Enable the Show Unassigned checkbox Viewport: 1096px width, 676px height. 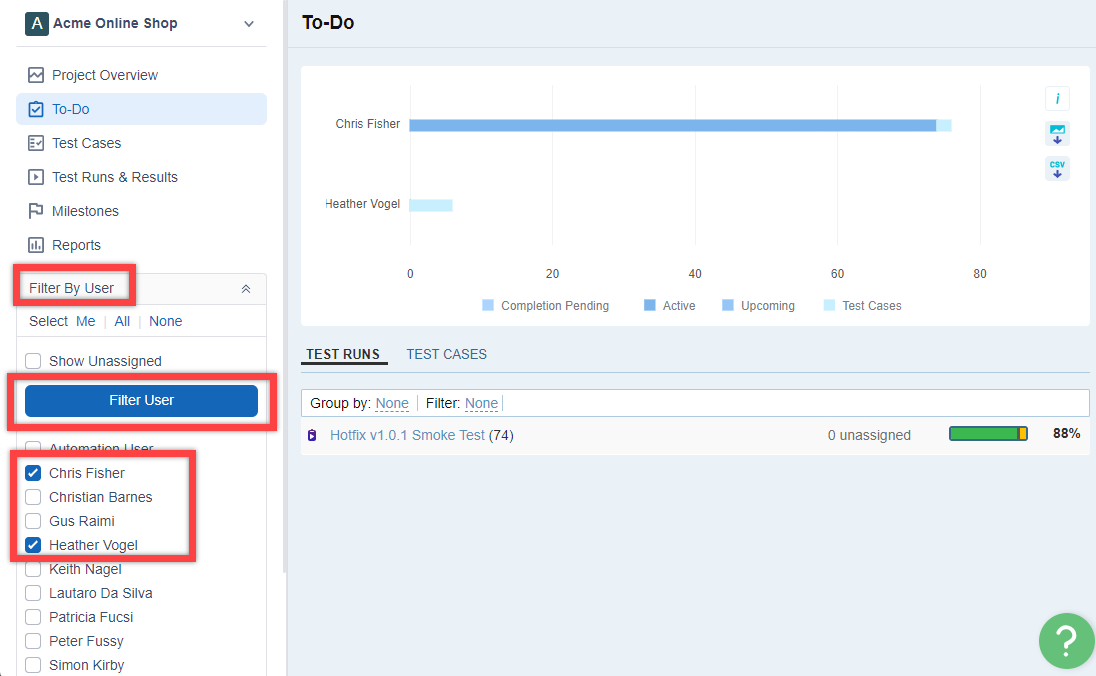33,361
